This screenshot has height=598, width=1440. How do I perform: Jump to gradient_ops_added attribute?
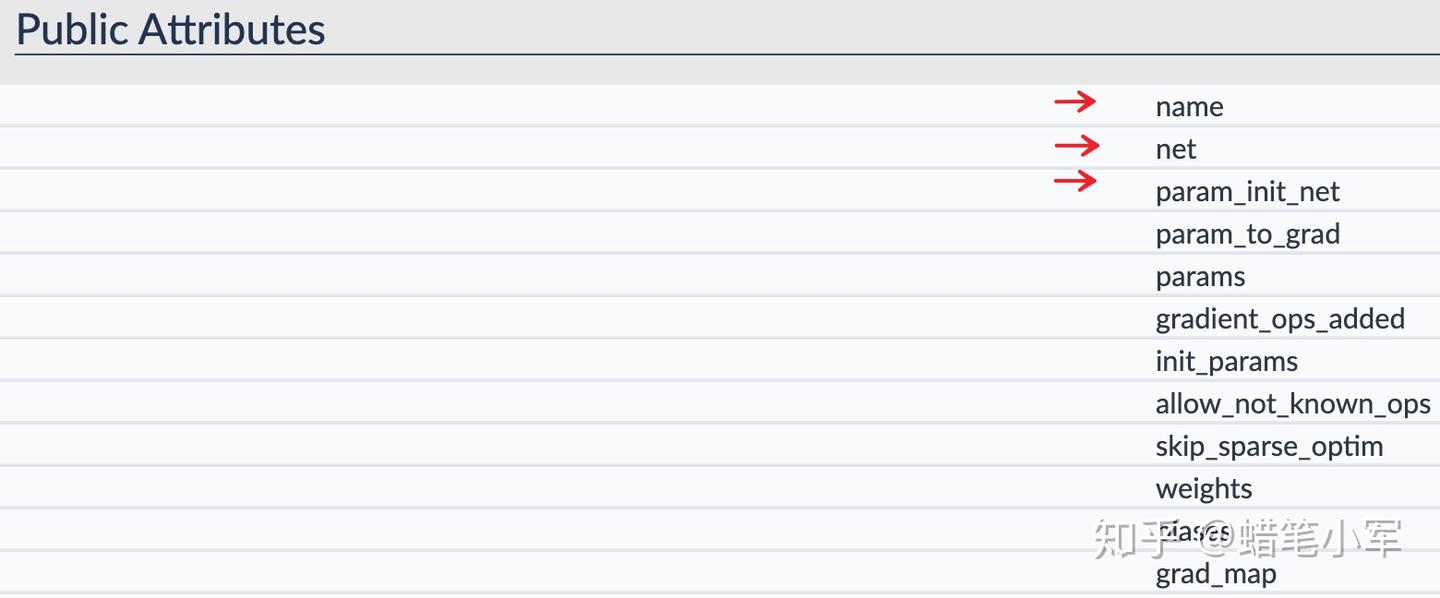pyautogui.click(x=1280, y=319)
